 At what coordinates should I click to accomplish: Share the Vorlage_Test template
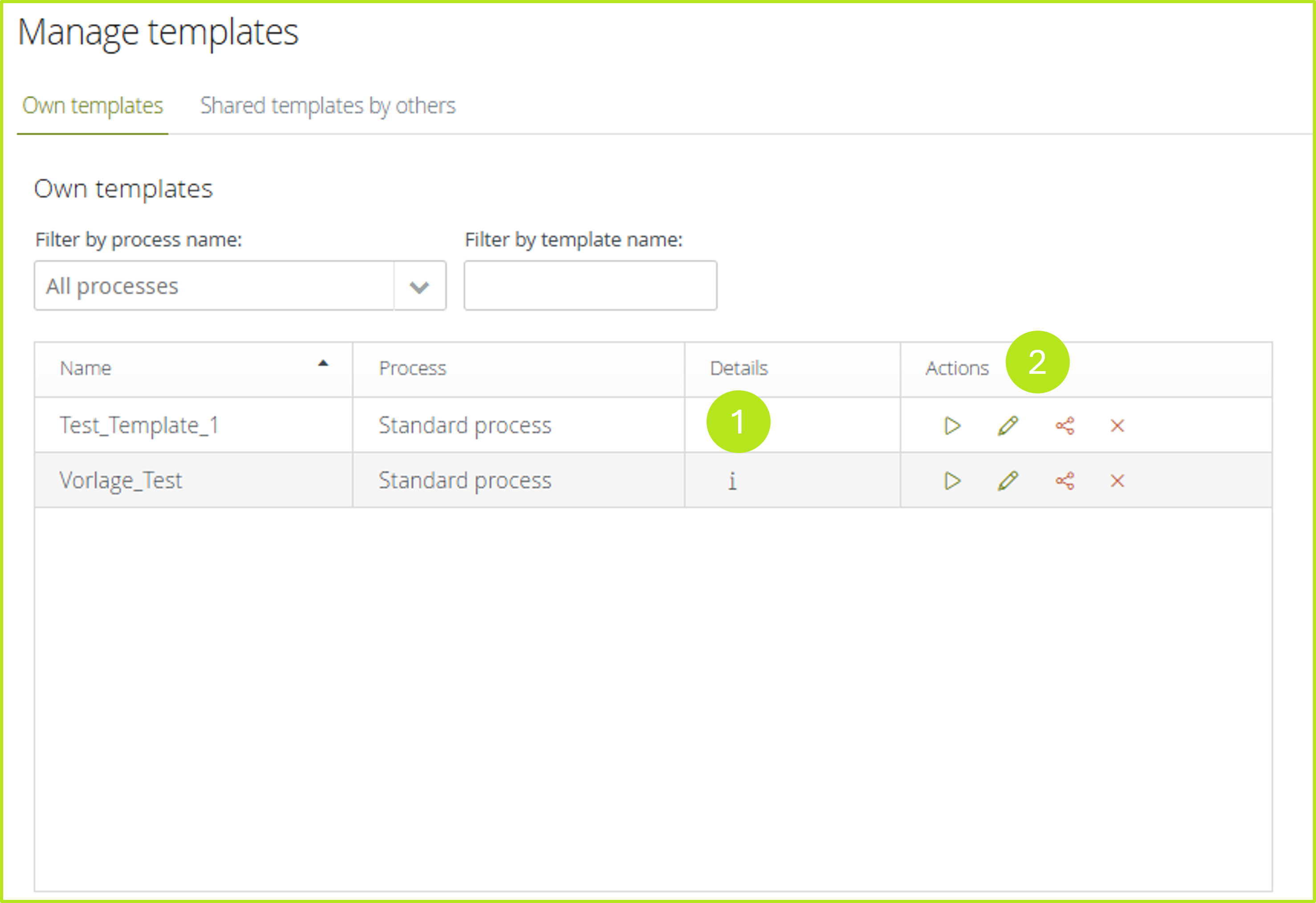pos(1064,481)
